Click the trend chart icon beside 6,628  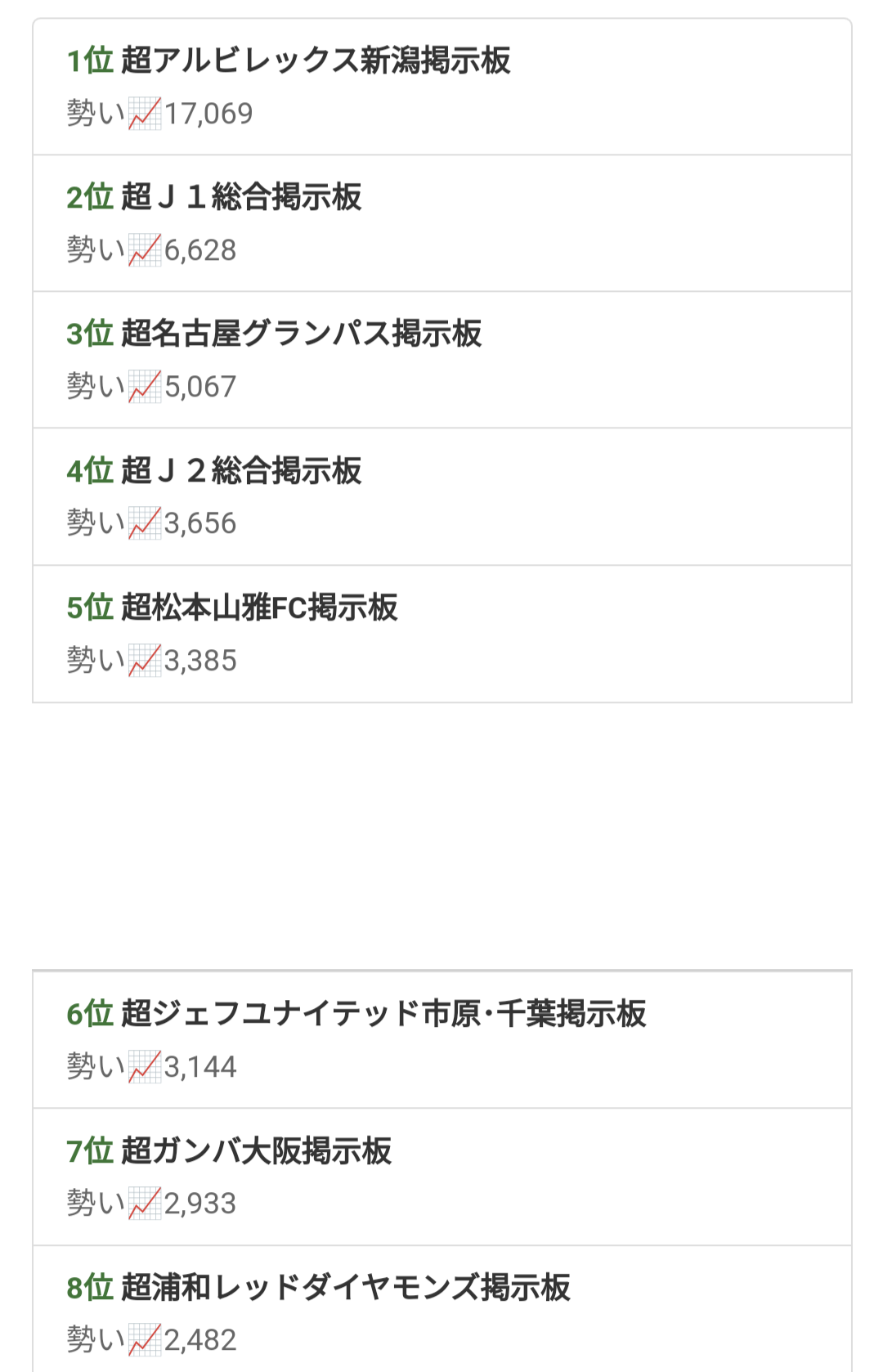click(x=145, y=250)
